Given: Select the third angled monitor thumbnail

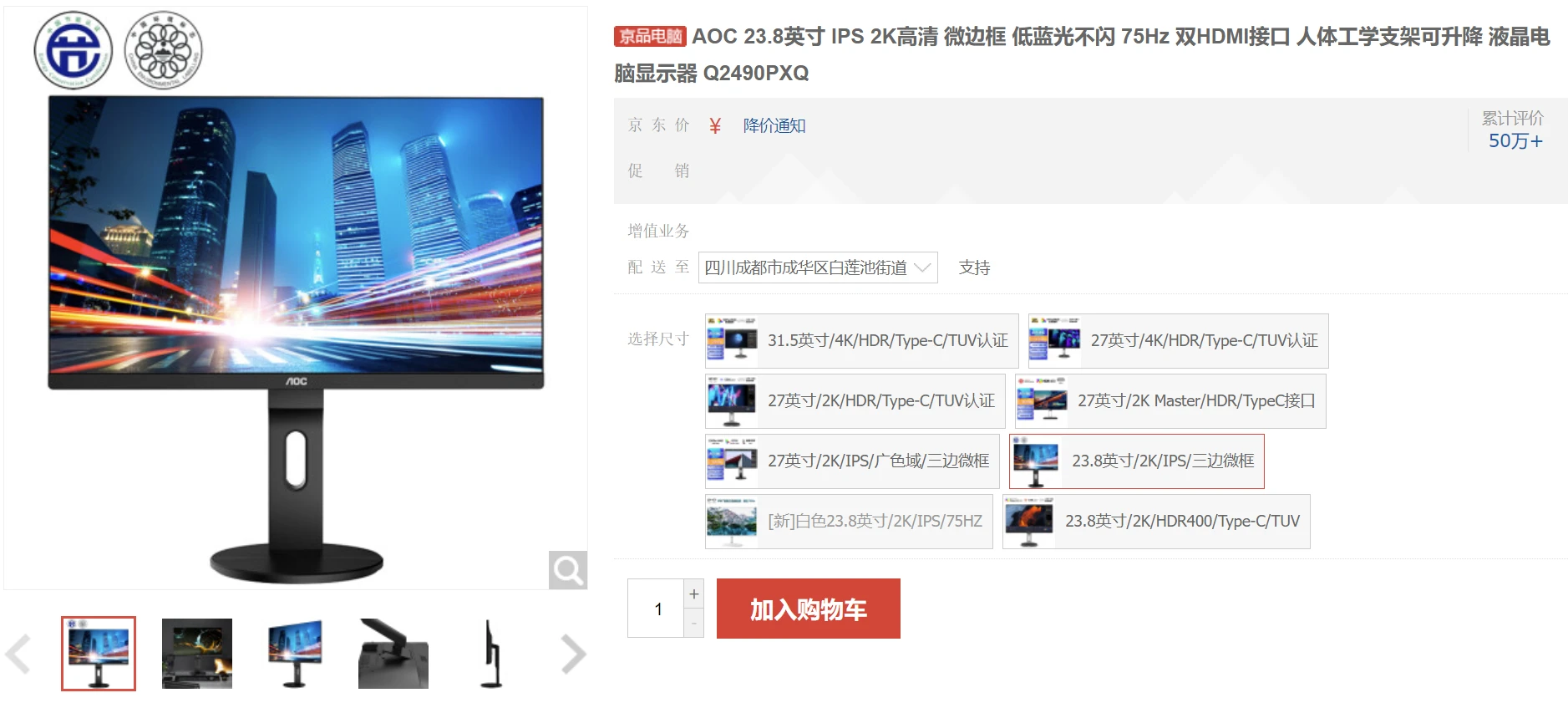Looking at the screenshot, I should click(x=295, y=654).
